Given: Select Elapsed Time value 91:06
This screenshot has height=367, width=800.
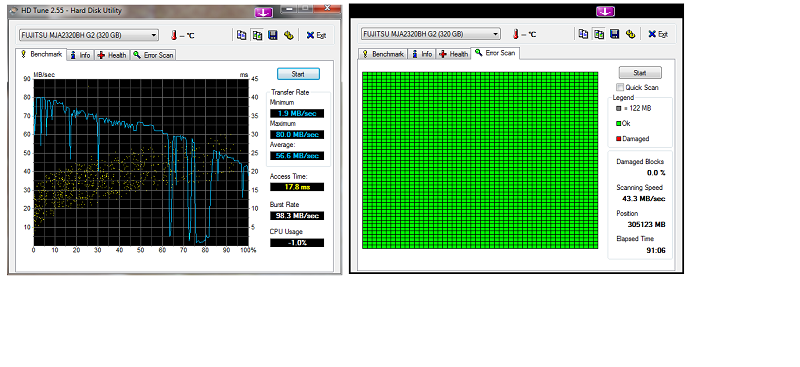Looking at the screenshot, I should [x=657, y=251].
